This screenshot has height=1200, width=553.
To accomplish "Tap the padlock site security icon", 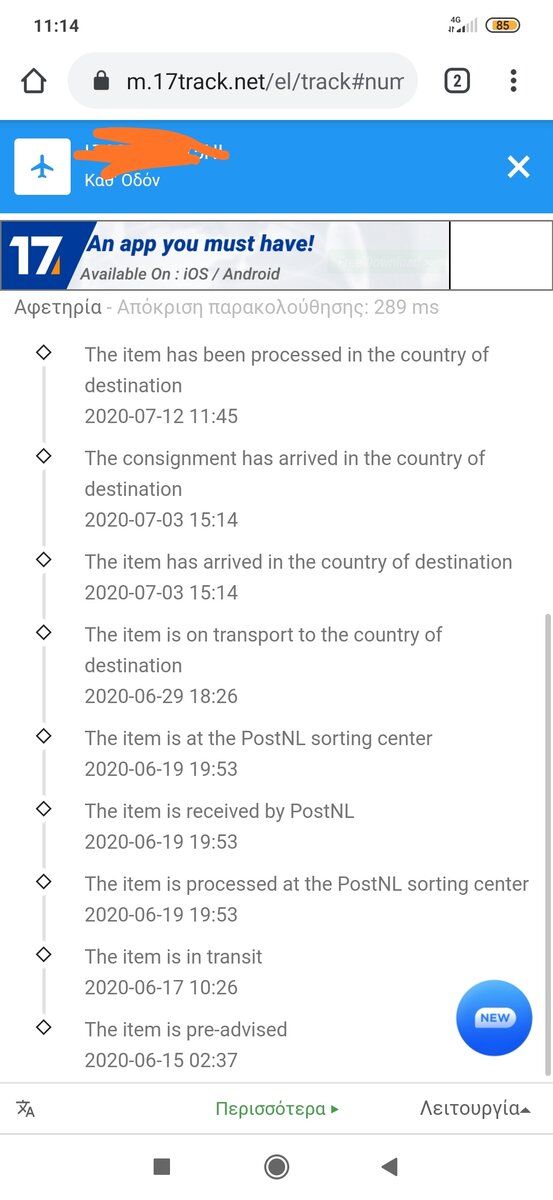I will tap(101, 81).
